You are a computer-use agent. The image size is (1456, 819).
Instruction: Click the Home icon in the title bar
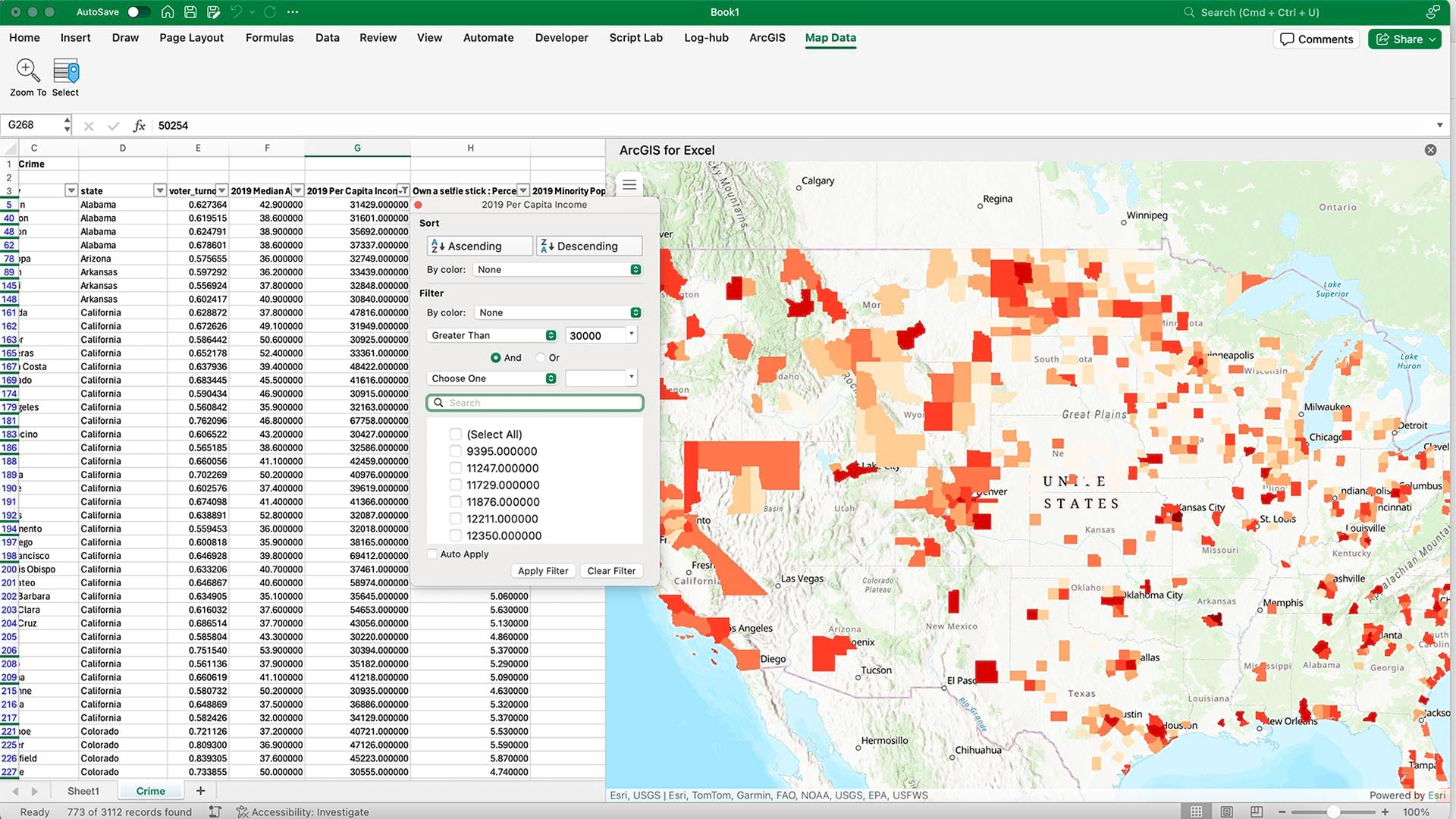(x=168, y=12)
